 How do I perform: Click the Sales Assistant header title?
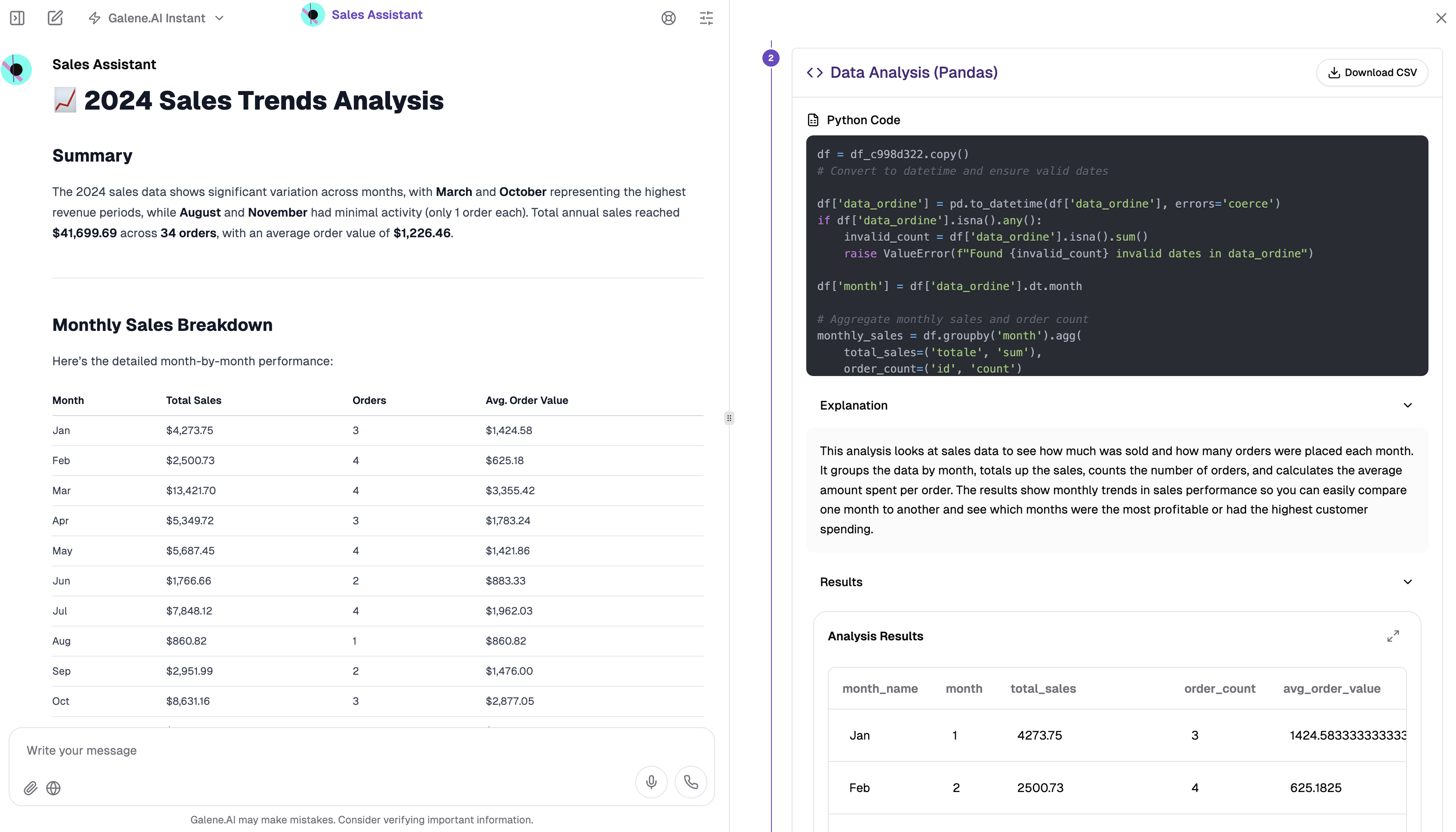pyautogui.click(x=377, y=15)
